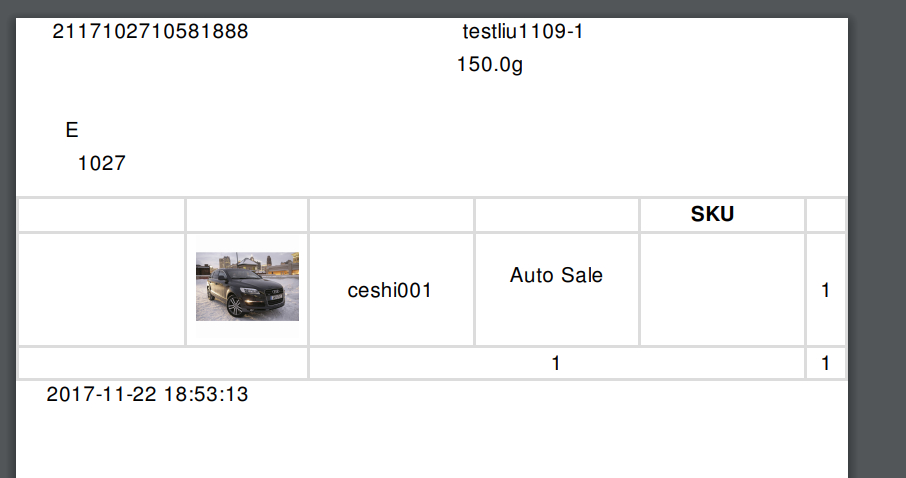The image size is (906, 478).
Task: Click the empty header above the car image
Action: click(247, 215)
